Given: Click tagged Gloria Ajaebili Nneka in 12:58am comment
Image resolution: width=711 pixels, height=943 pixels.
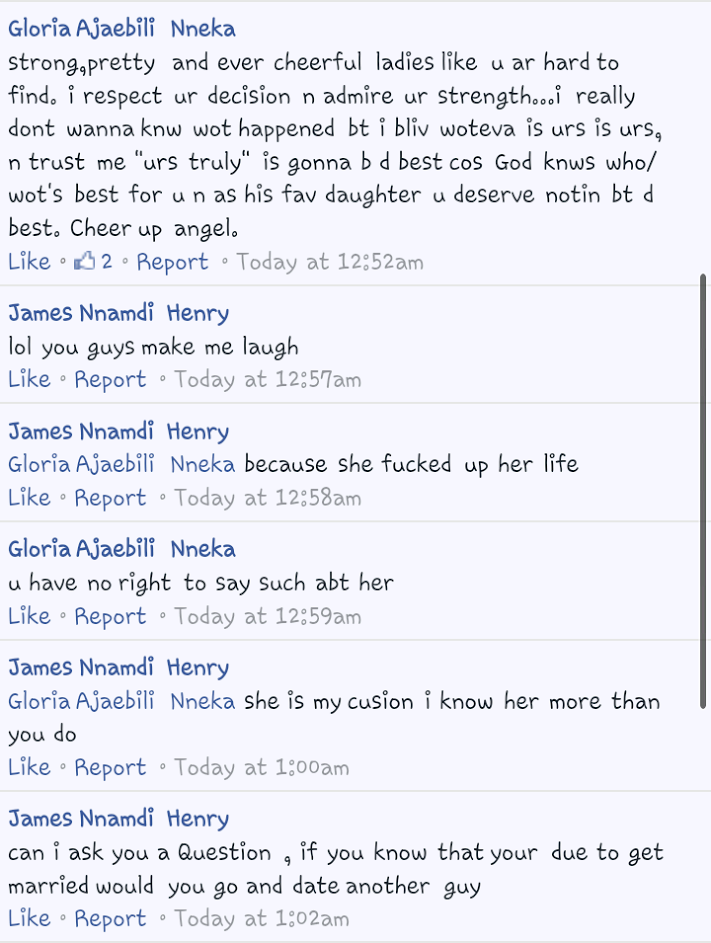Looking at the screenshot, I should tap(122, 464).
